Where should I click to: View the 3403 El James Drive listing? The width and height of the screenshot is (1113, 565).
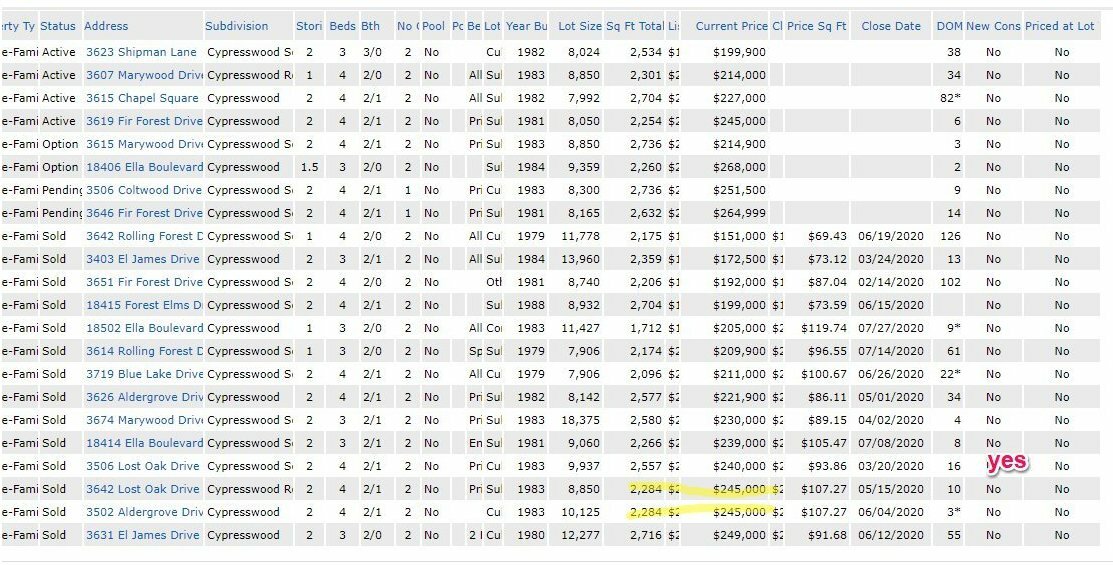[141, 259]
